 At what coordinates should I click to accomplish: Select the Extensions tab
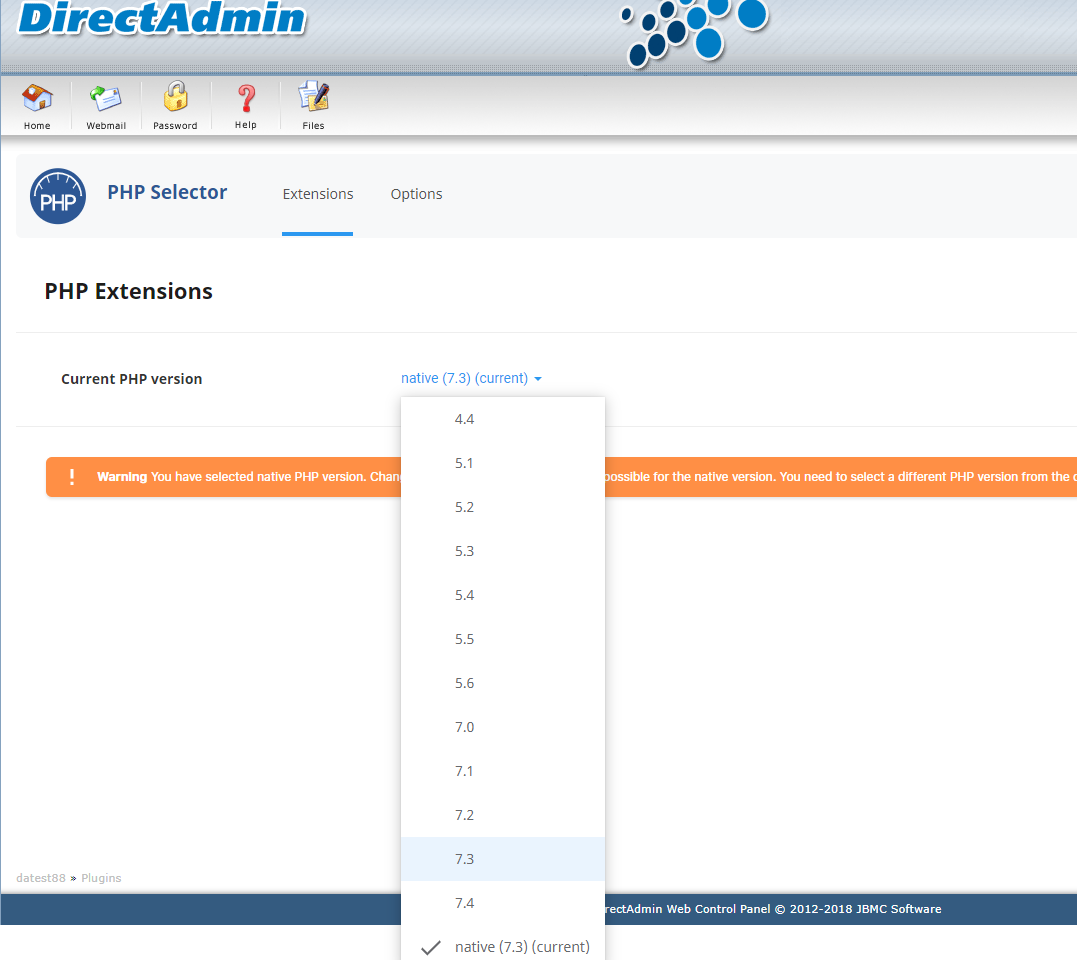(x=317, y=194)
